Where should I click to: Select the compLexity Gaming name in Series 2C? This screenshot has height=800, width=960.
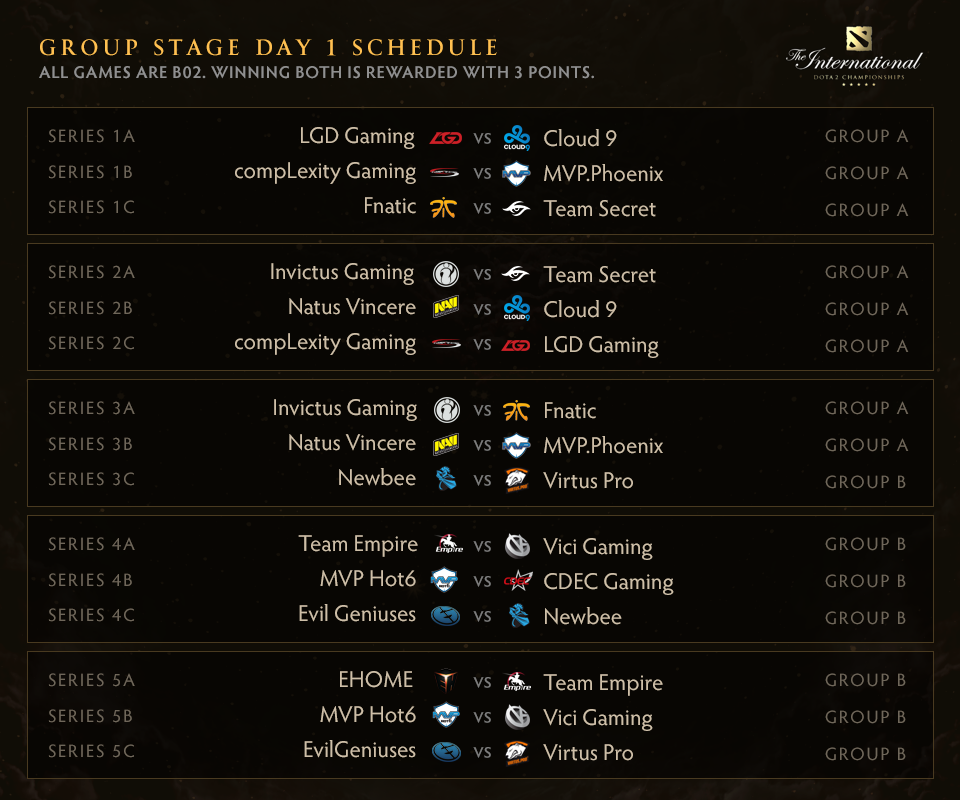tap(325, 343)
